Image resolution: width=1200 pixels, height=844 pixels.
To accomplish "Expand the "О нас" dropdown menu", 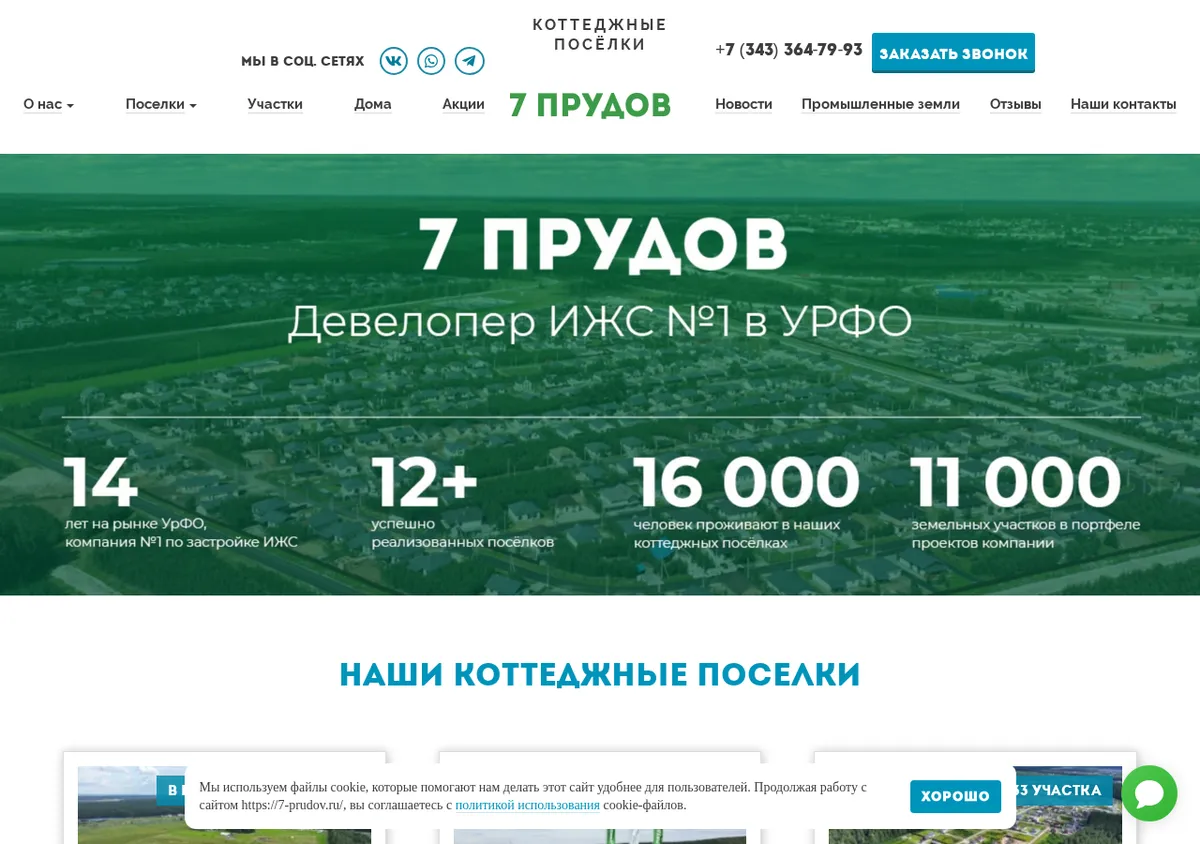I will pos(49,104).
